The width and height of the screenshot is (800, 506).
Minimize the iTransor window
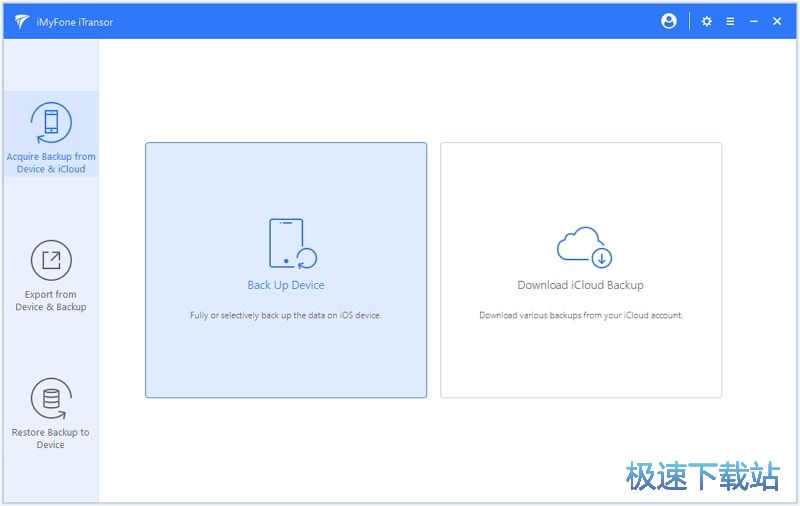point(754,21)
